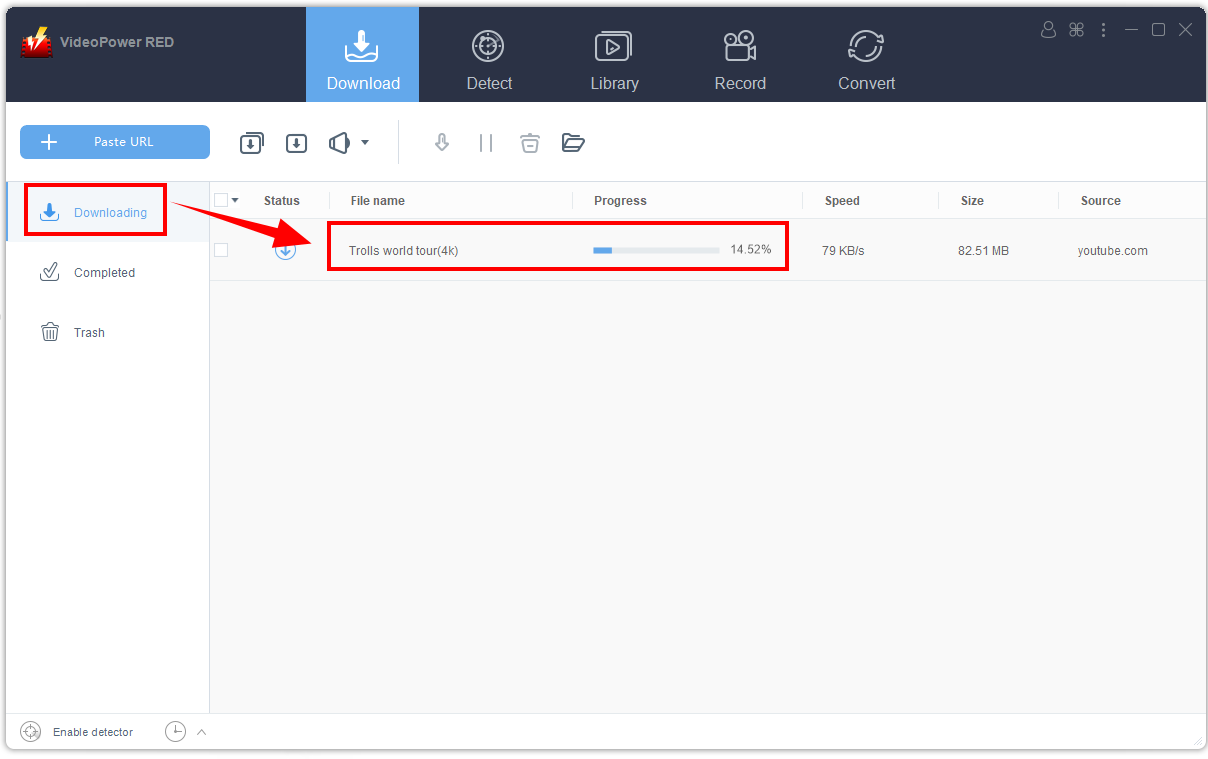The width and height of the screenshot is (1208, 759).
Task: Open the download folder icon
Action: 573,143
